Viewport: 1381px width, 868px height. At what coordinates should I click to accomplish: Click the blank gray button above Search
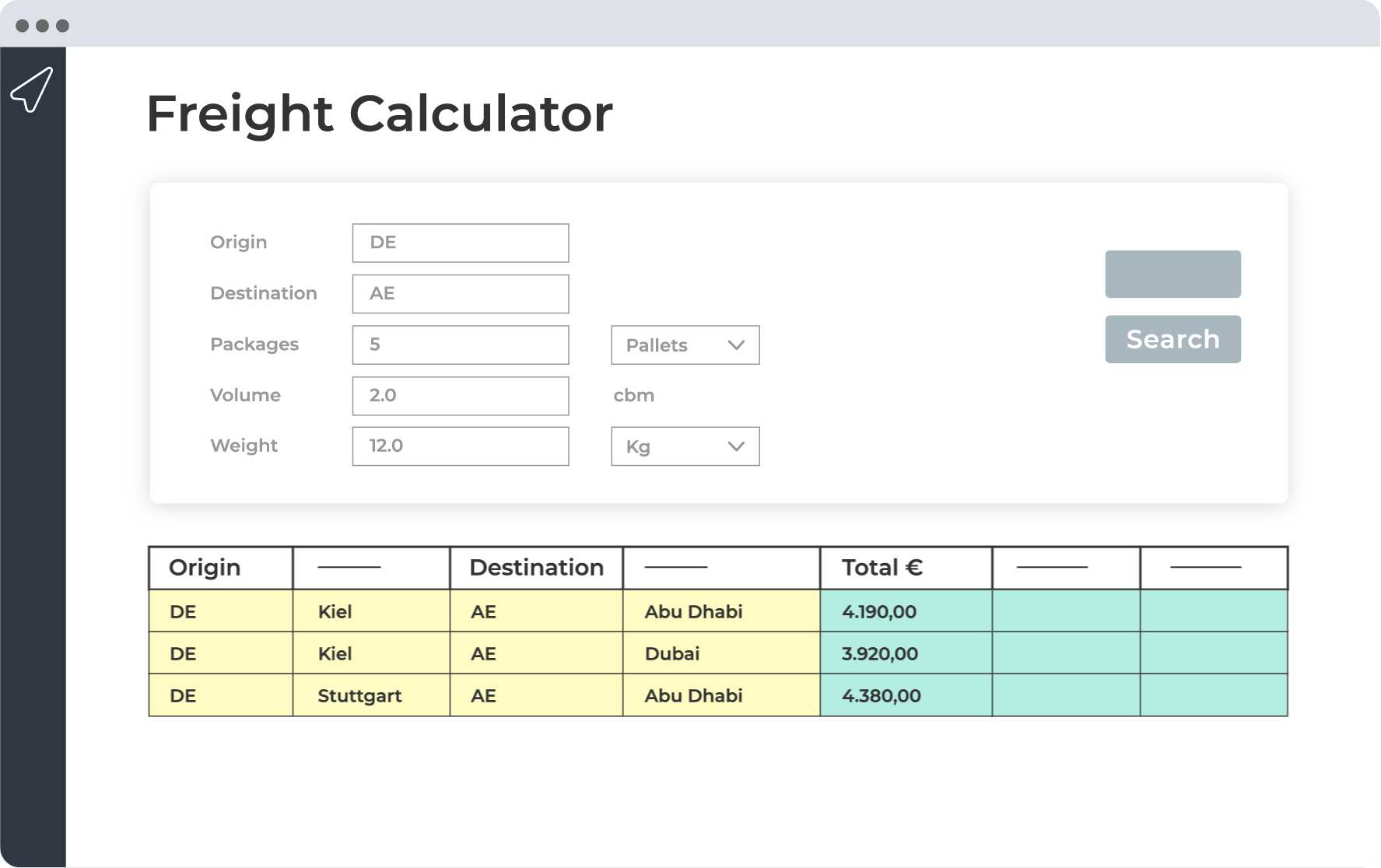click(x=1172, y=274)
